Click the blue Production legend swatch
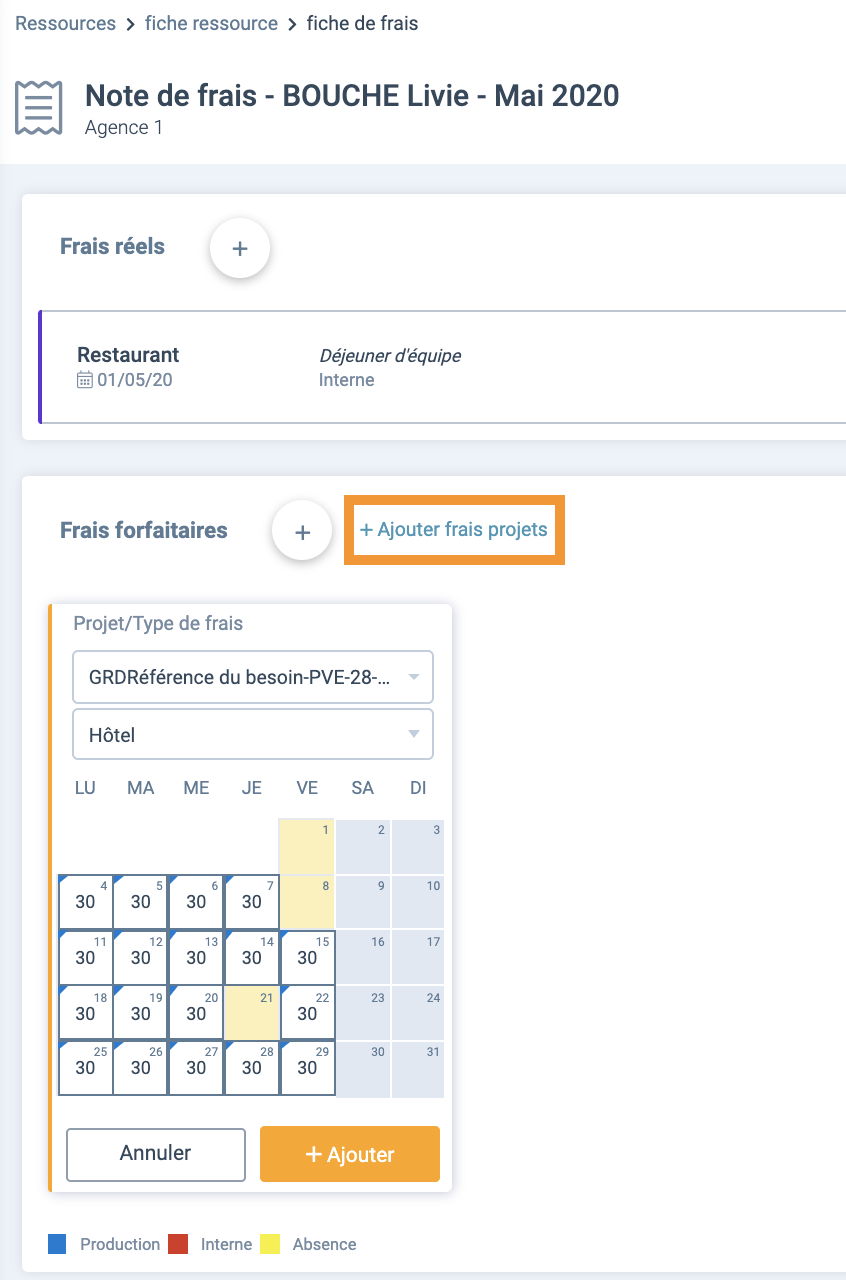The width and height of the screenshot is (846, 1280). click(57, 1244)
